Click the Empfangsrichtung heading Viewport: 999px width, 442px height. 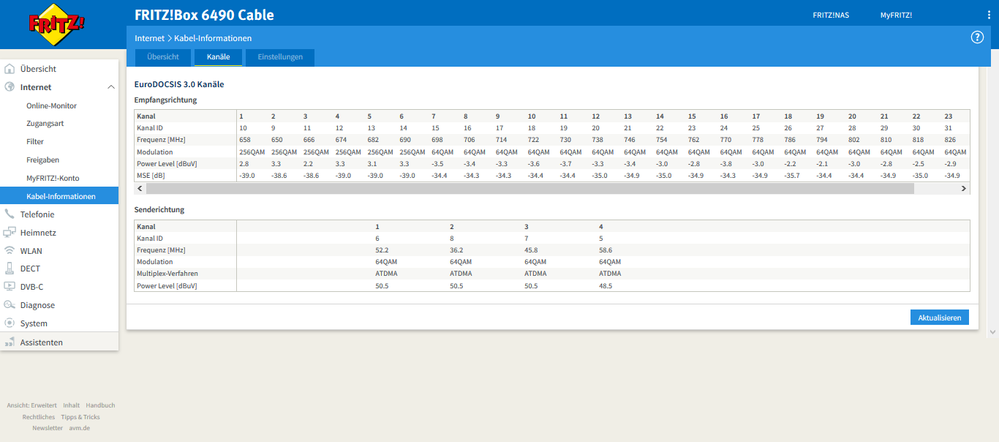click(166, 100)
